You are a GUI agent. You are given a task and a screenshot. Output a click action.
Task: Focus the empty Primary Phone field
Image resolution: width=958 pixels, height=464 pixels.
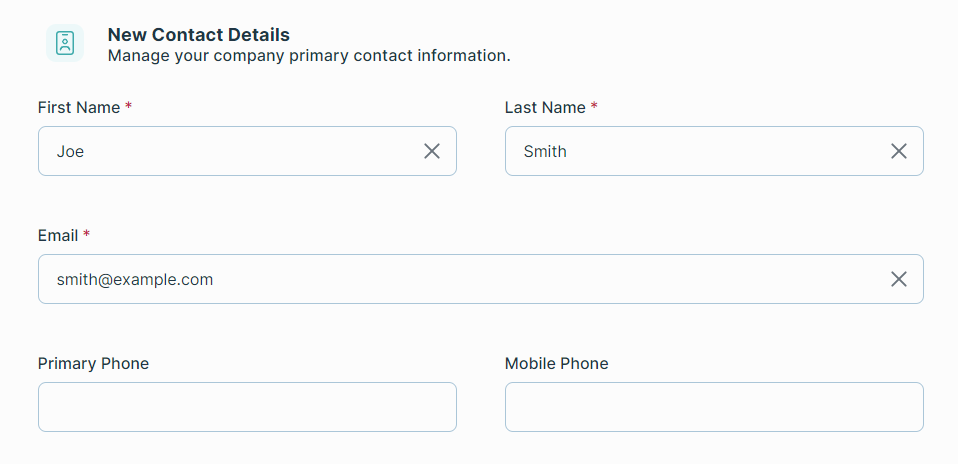tap(247, 407)
